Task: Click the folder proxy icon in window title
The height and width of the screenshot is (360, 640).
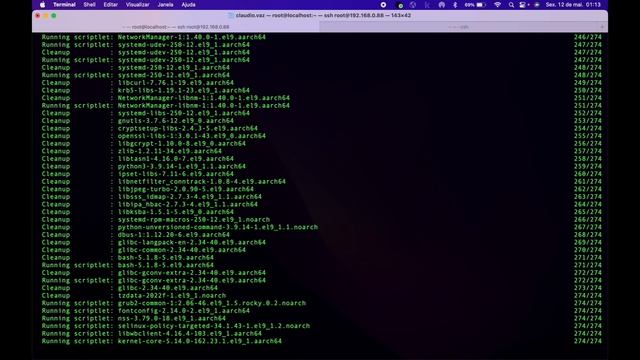Action: (231, 16)
